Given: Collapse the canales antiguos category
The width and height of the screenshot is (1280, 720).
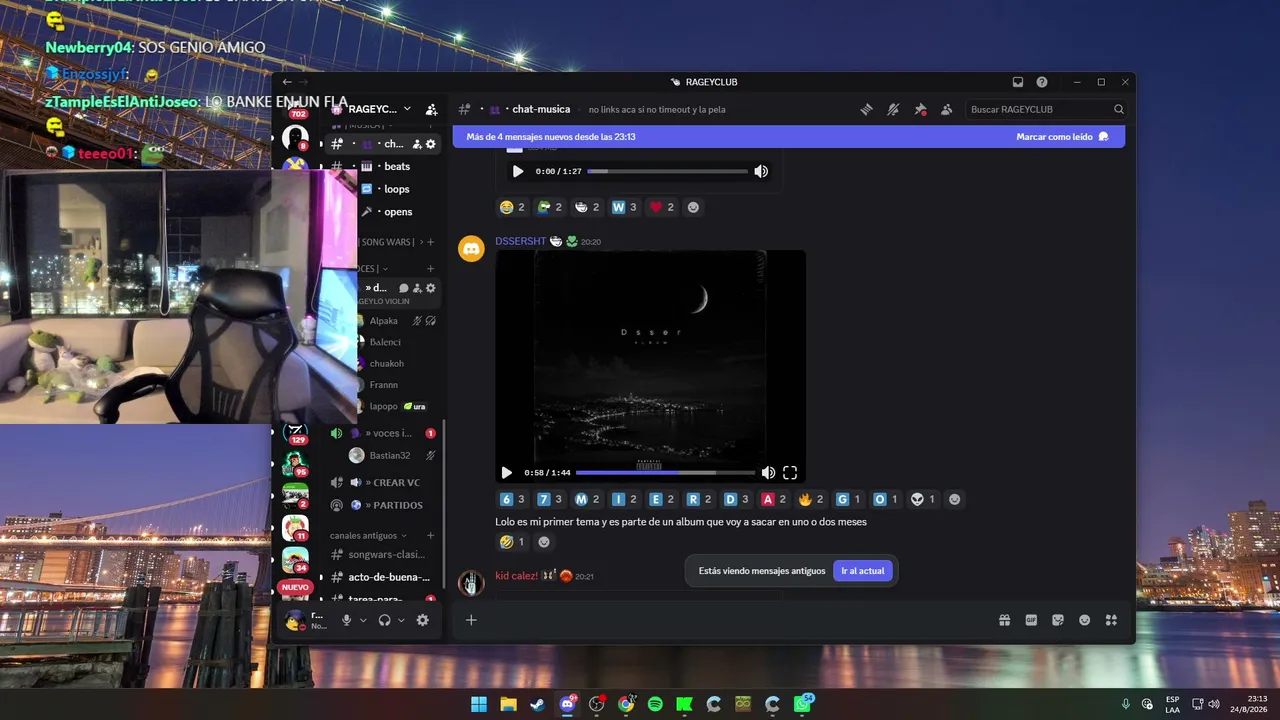Looking at the screenshot, I should click(x=369, y=535).
